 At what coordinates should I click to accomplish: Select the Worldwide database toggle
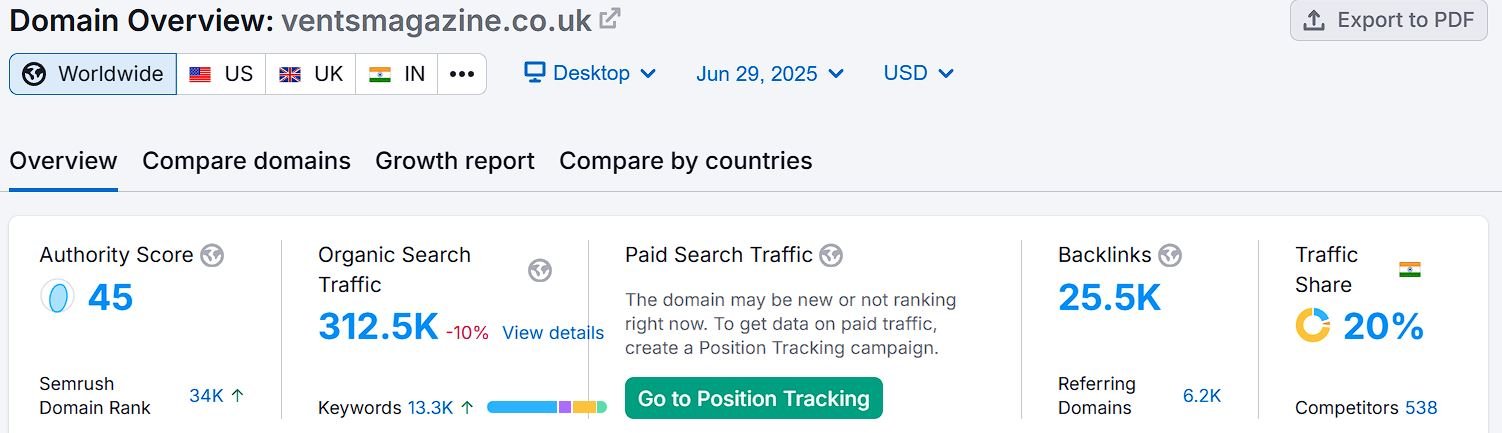click(93, 74)
